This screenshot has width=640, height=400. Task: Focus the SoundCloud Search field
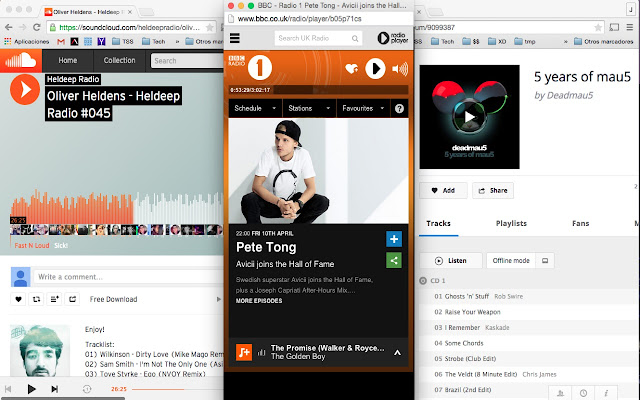(x=187, y=61)
